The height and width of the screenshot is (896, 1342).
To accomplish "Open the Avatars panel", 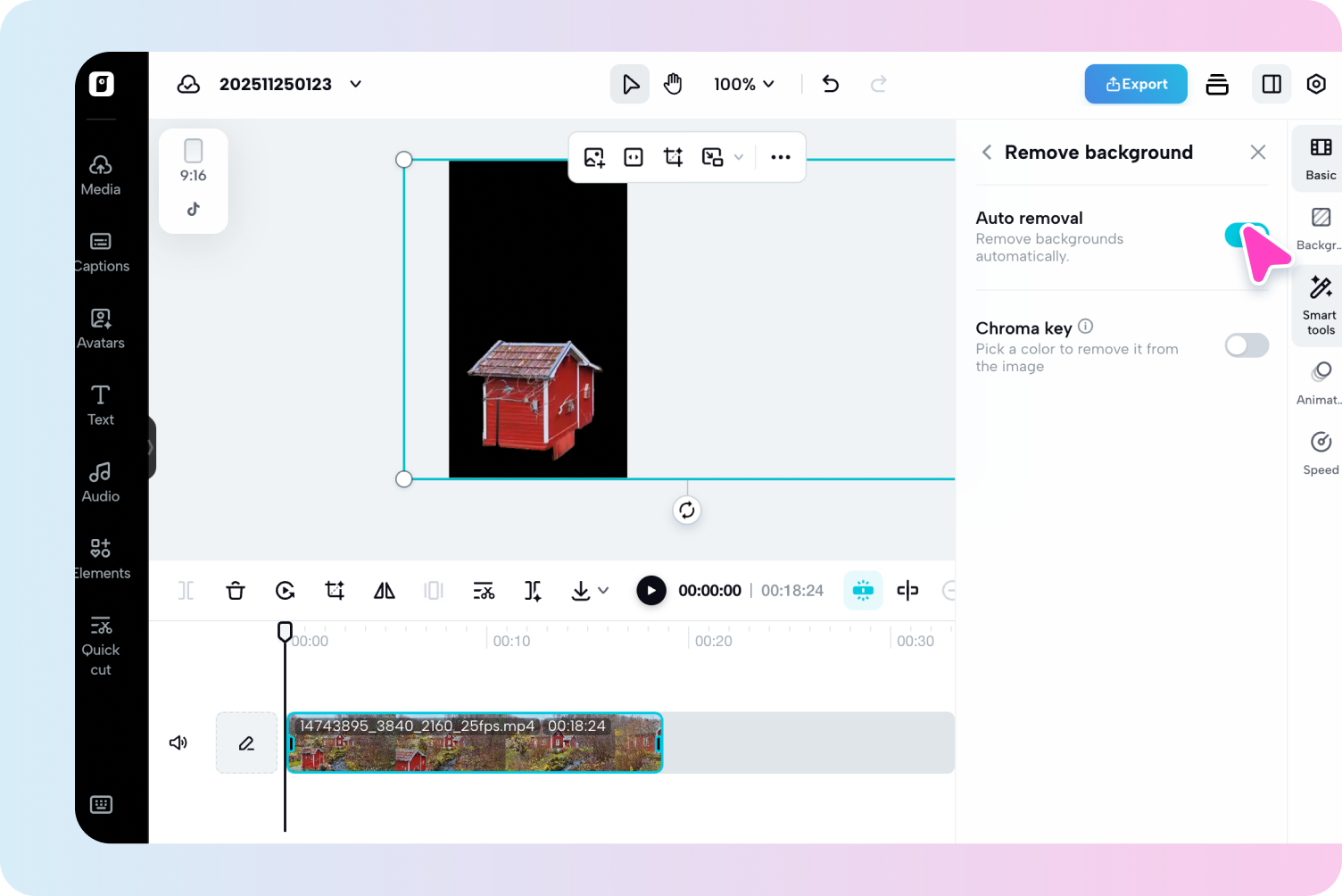I will tap(100, 328).
